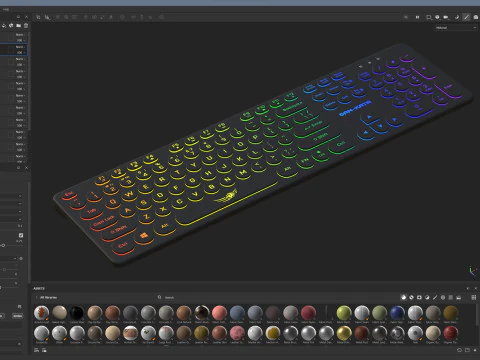
Task: Toggle the checked checkbox in properties panel
Action: pos(21,235)
